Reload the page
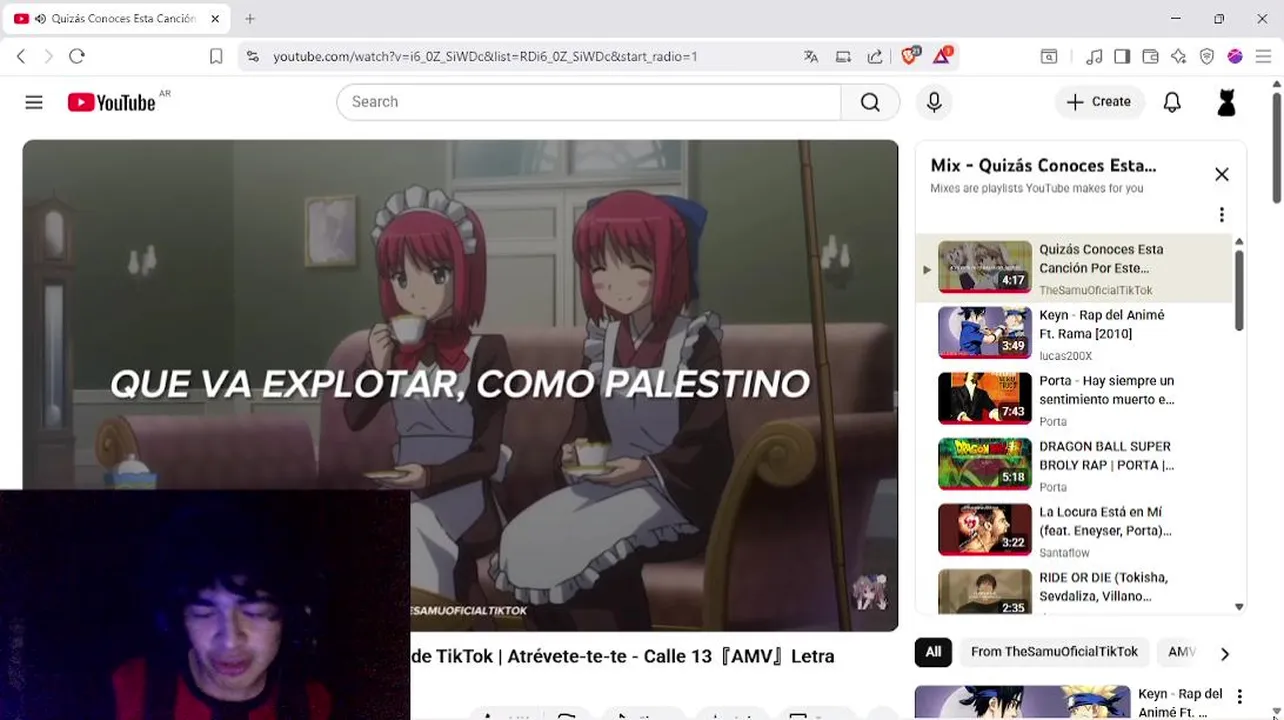The height and width of the screenshot is (720, 1284). coord(77,57)
